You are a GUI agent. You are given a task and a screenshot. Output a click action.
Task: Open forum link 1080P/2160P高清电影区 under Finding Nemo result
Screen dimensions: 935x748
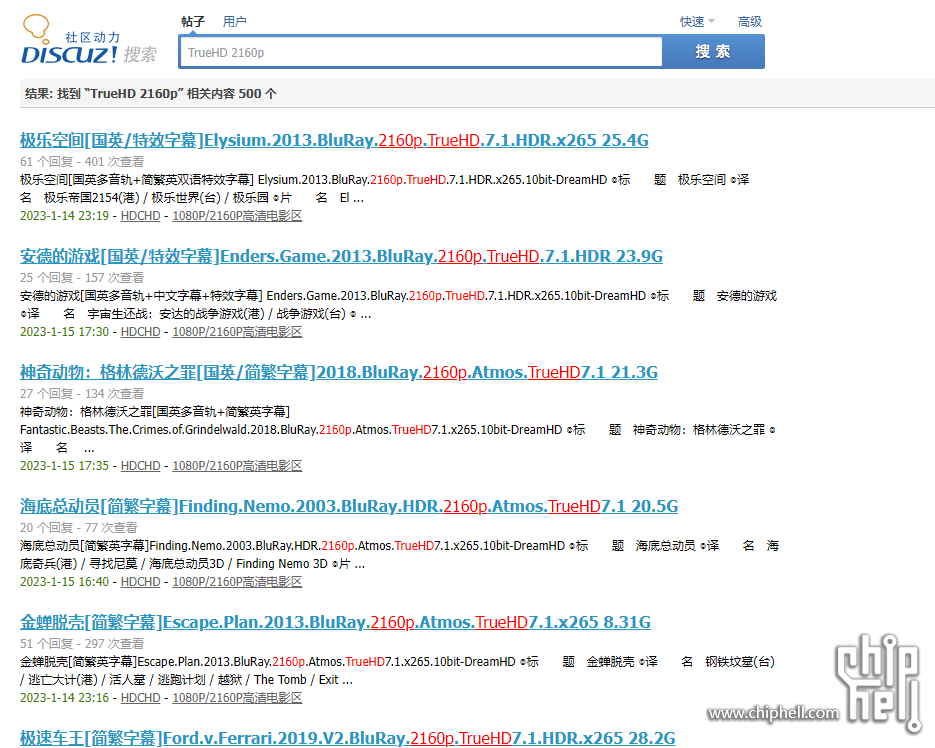coord(237,582)
